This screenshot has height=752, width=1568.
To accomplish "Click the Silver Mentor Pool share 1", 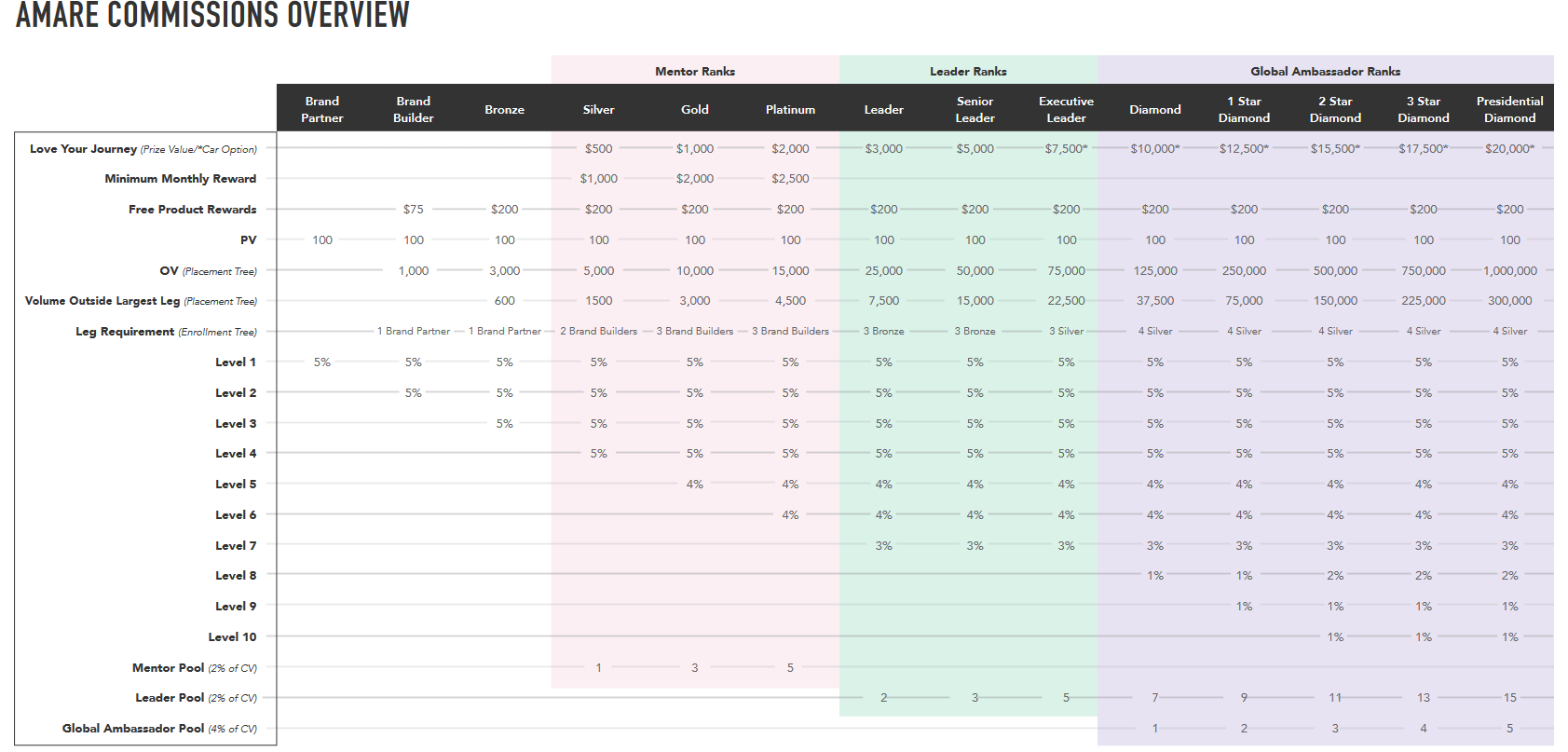I will click(599, 668).
